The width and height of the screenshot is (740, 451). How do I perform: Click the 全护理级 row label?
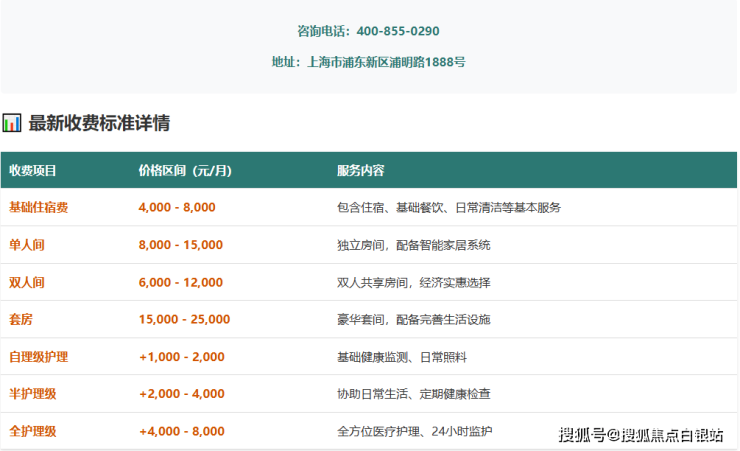tap(33, 431)
